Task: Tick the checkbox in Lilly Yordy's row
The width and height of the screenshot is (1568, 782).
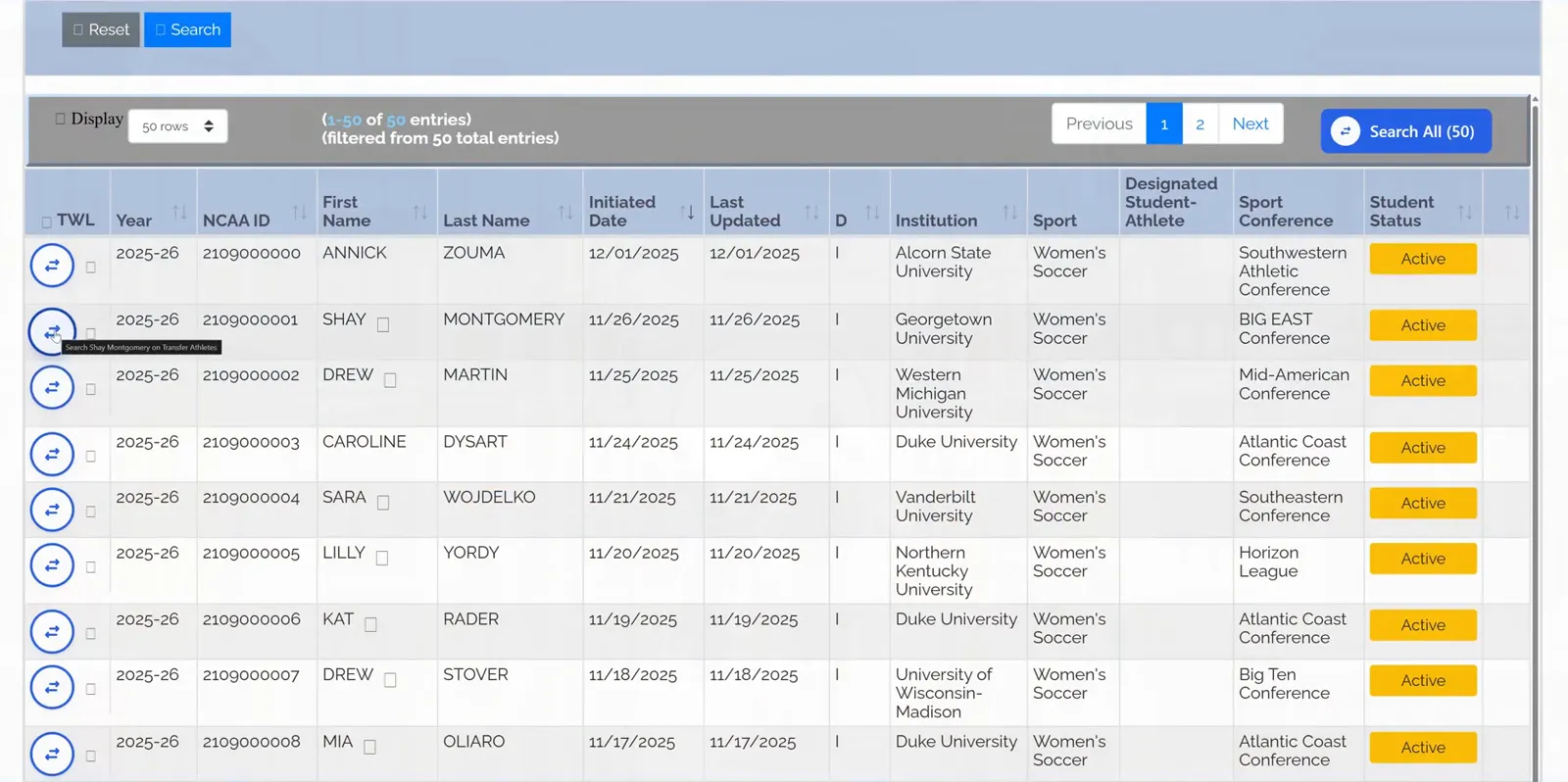Action: tap(90, 567)
